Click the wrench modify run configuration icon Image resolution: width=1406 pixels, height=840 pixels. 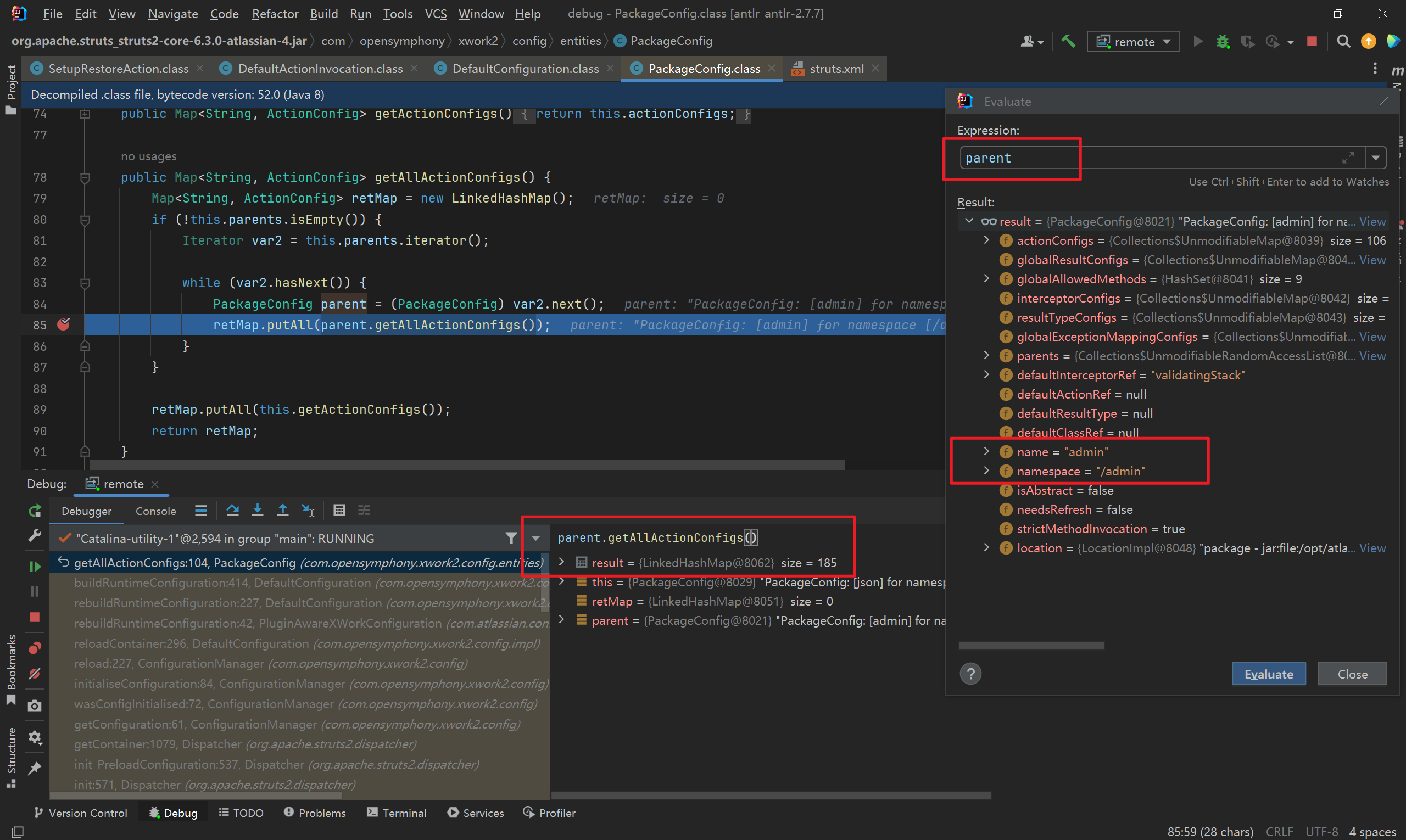(x=35, y=535)
